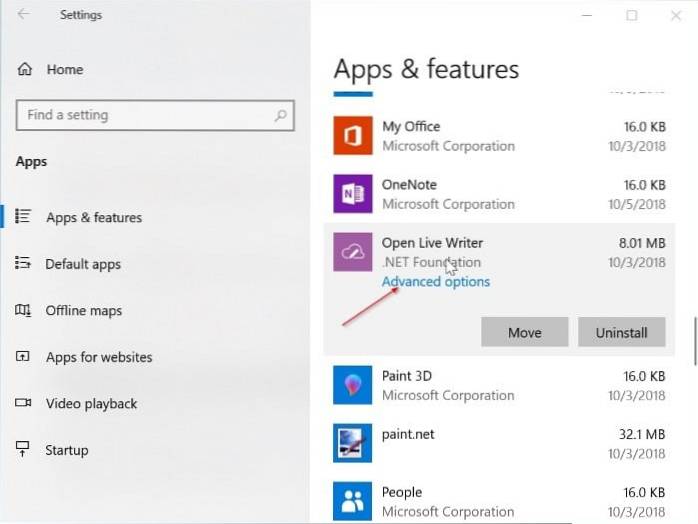The height and width of the screenshot is (524, 698).
Task: Navigate to Video playback settings
Action: point(91,404)
